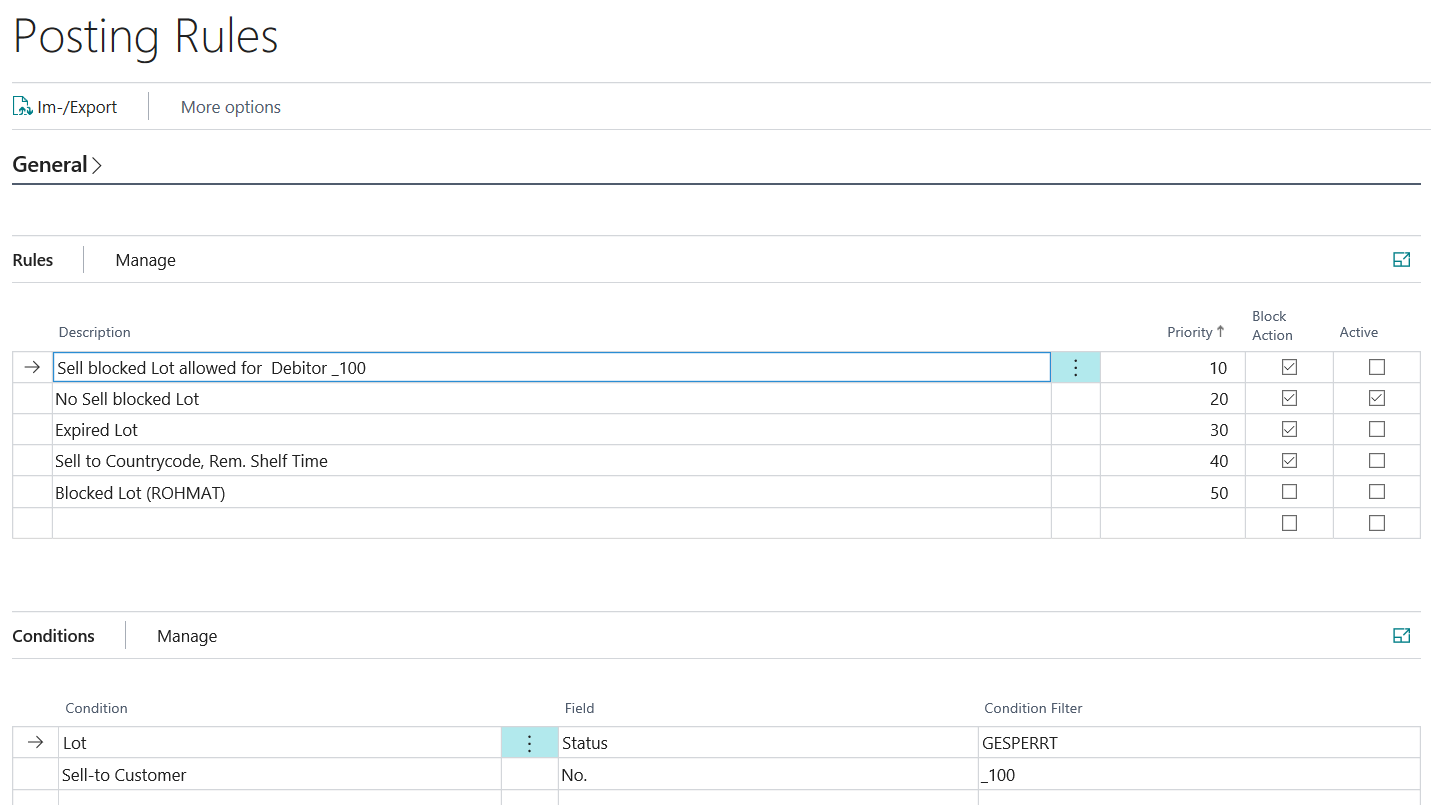This screenshot has width=1431, height=805.
Task: Expand the General section chevron
Action: point(97,165)
